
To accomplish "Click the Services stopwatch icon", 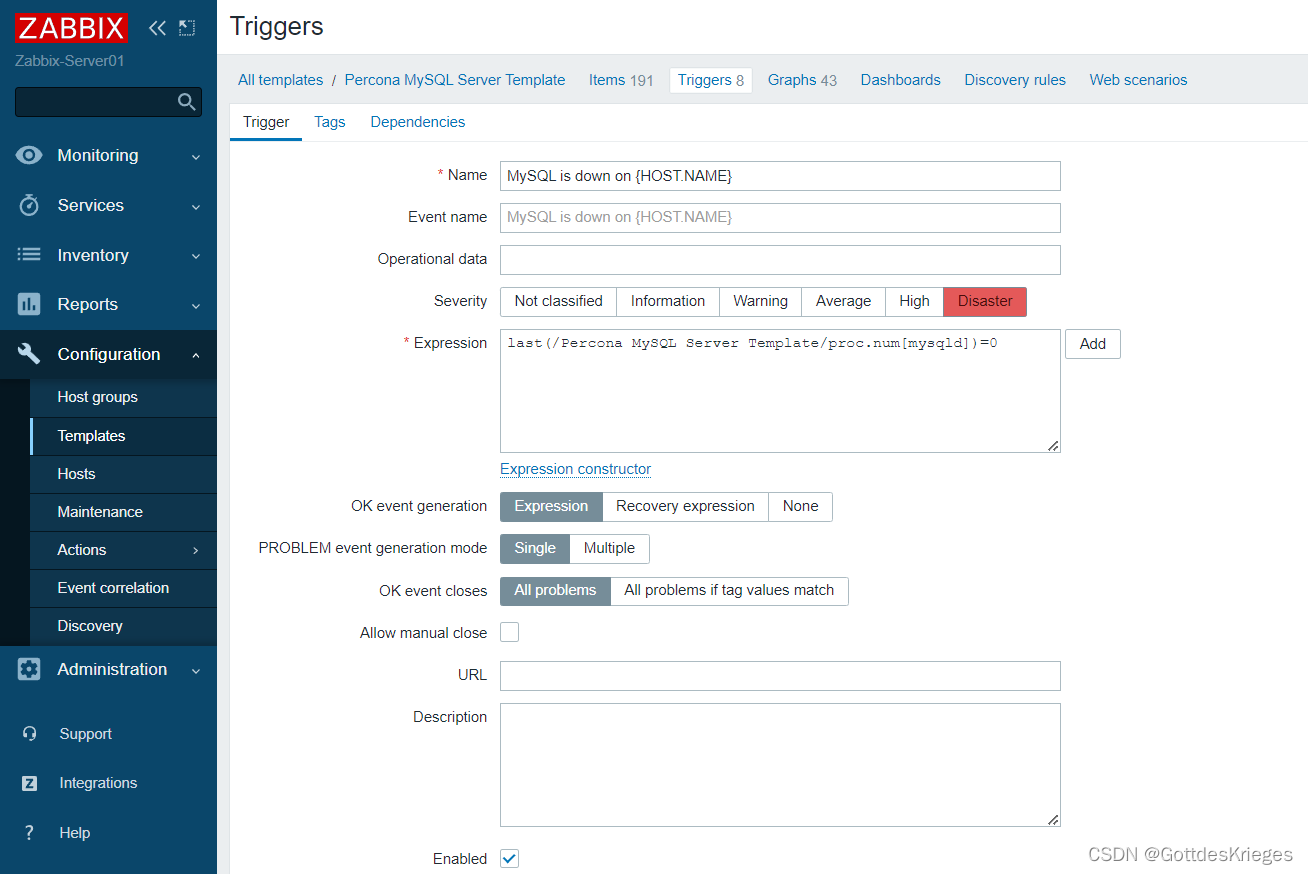I will tap(29, 205).
